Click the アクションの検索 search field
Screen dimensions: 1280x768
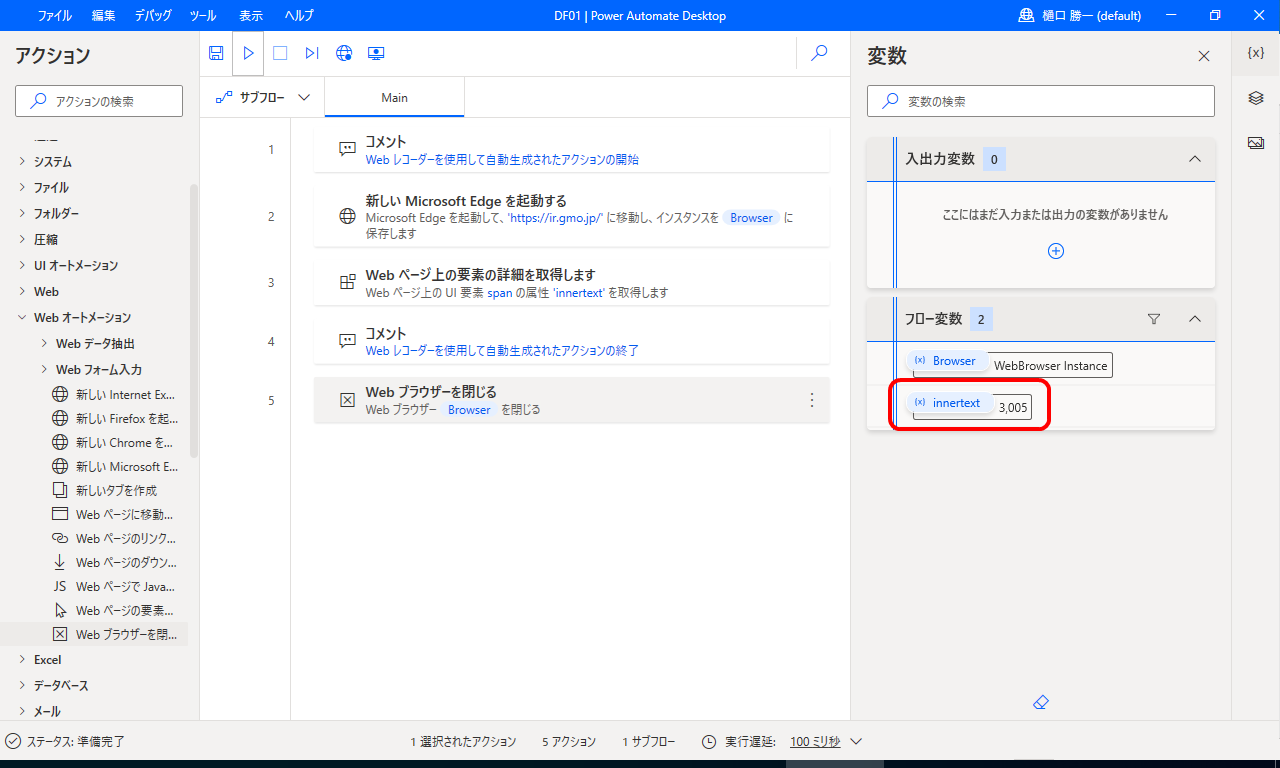pyautogui.click(x=99, y=101)
